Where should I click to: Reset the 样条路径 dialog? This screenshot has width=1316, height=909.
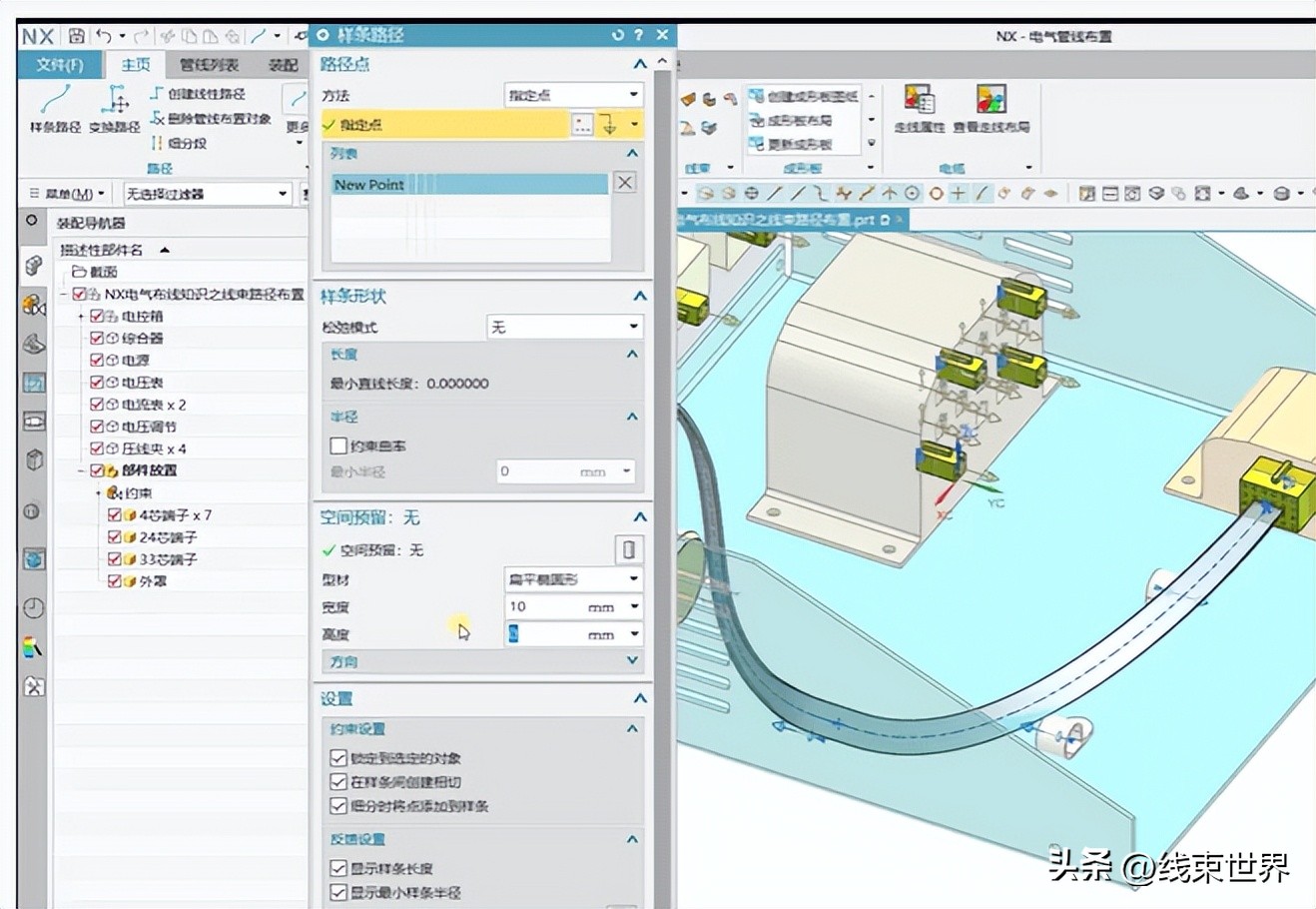coord(618,35)
